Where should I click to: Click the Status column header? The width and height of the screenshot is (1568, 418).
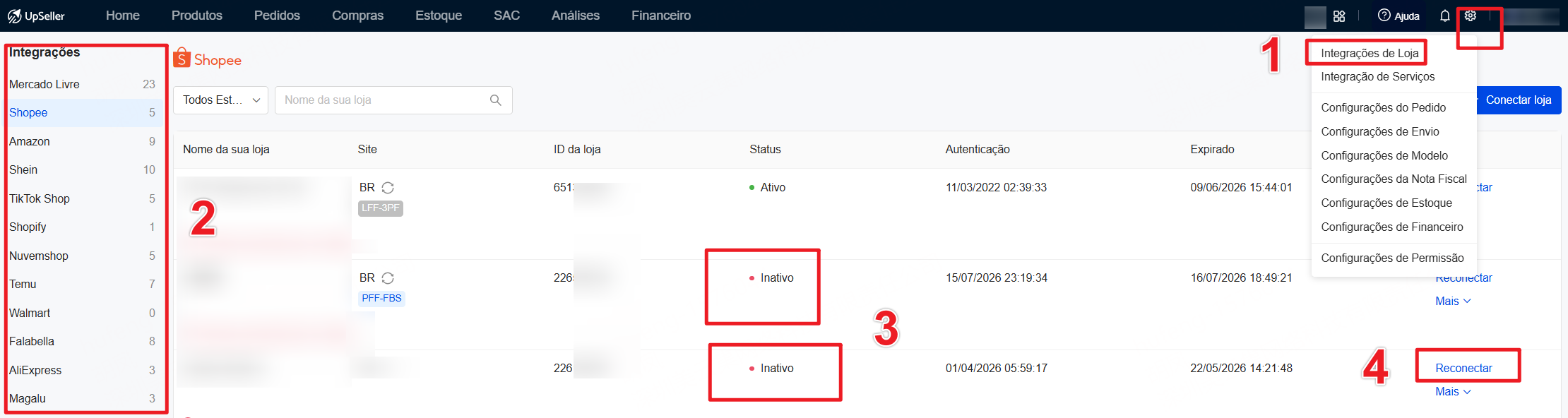765,150
